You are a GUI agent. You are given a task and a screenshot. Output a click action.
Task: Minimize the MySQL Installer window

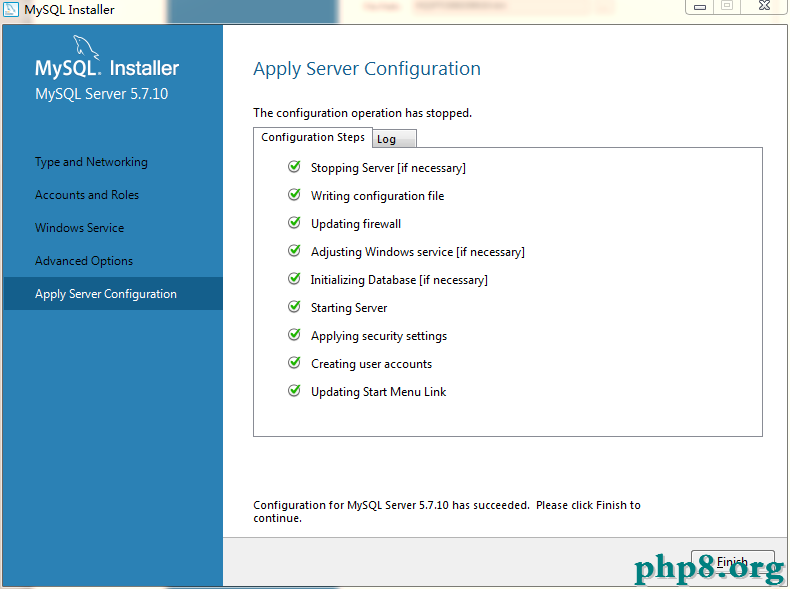(x=699, y=7)
